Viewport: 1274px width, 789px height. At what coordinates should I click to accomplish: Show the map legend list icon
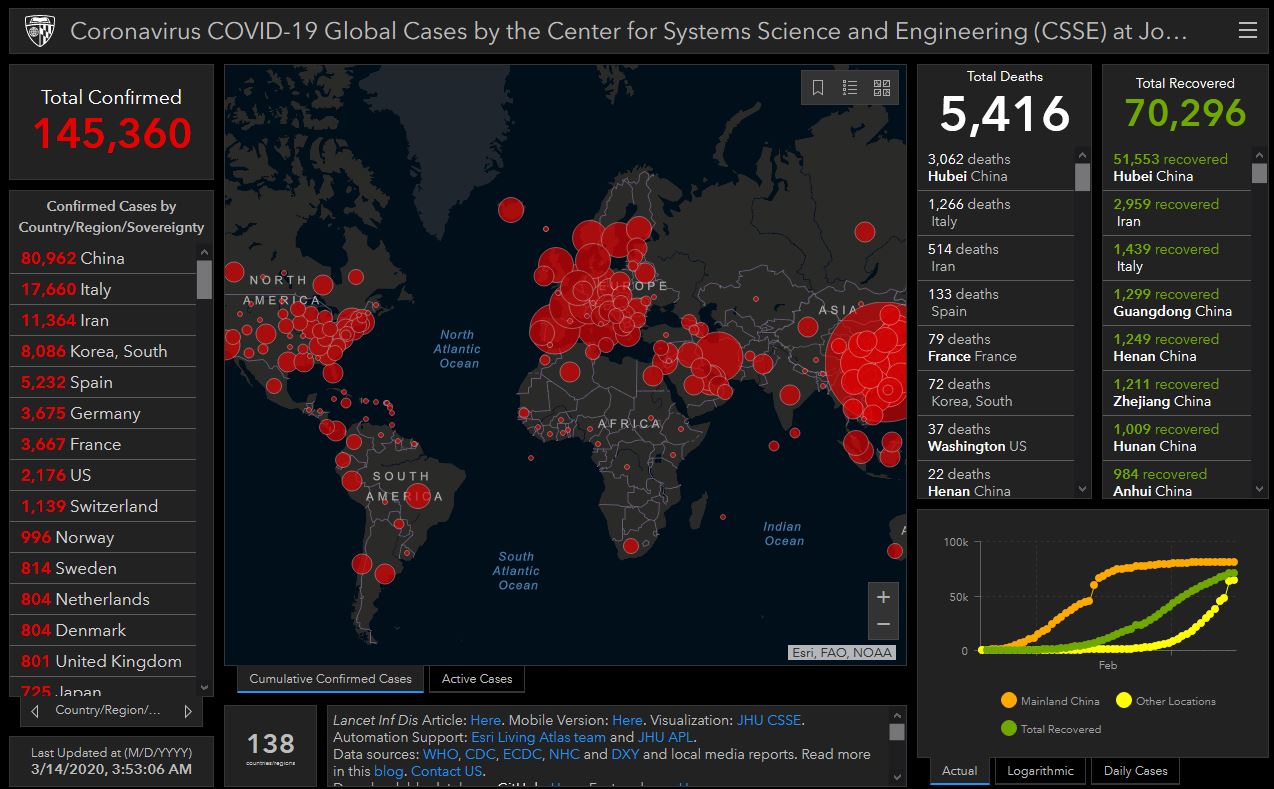850,88
